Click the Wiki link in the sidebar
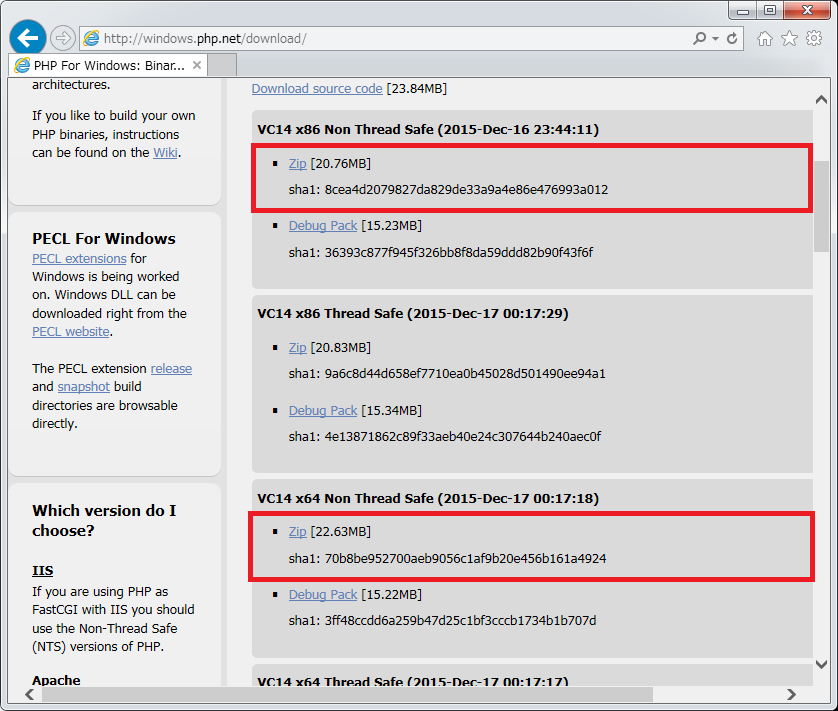838x711 pixels. (165, 153)
